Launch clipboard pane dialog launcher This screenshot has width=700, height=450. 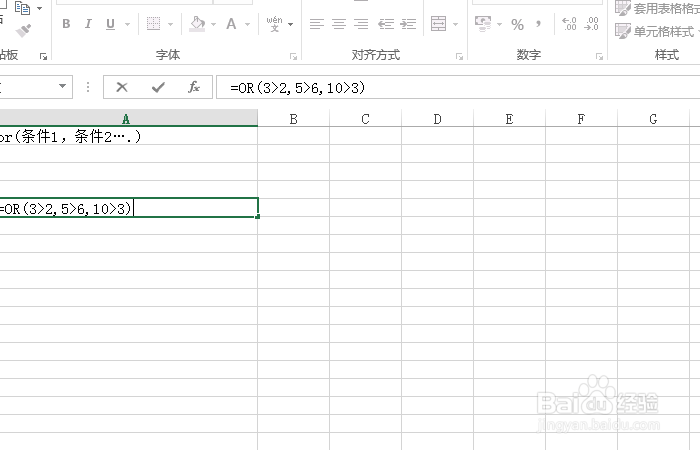(x=43, y=56)
